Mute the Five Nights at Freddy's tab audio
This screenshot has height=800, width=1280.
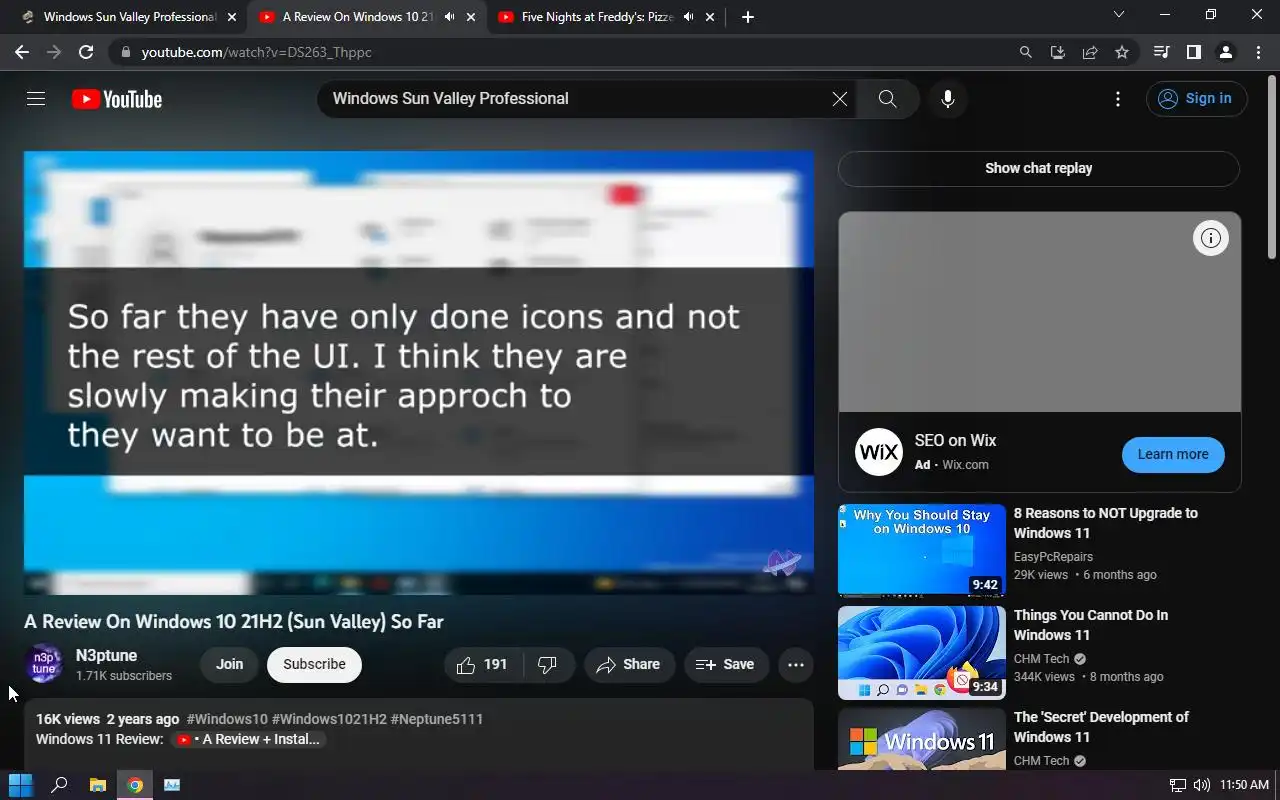pyautogui.click(x=689, y=17)
